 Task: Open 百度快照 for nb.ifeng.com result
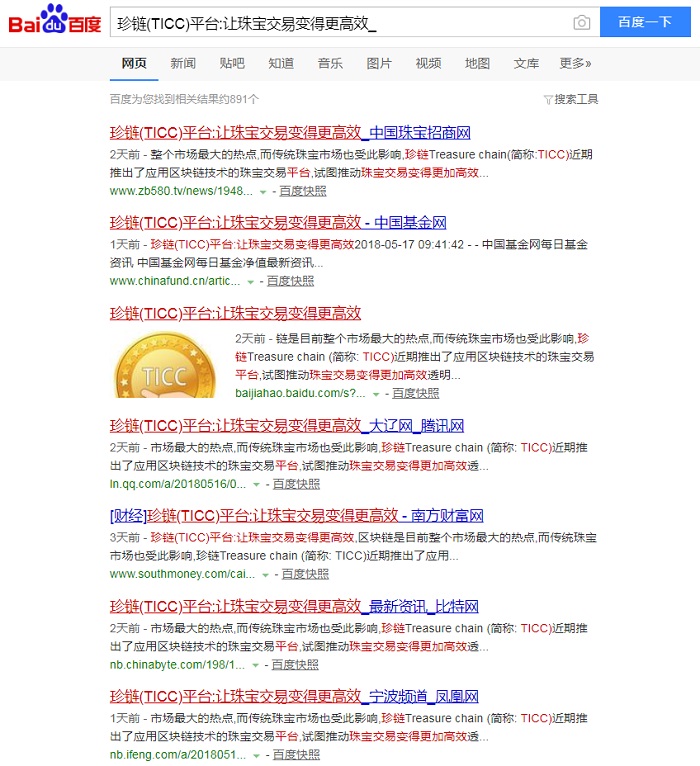click(297, 755)
